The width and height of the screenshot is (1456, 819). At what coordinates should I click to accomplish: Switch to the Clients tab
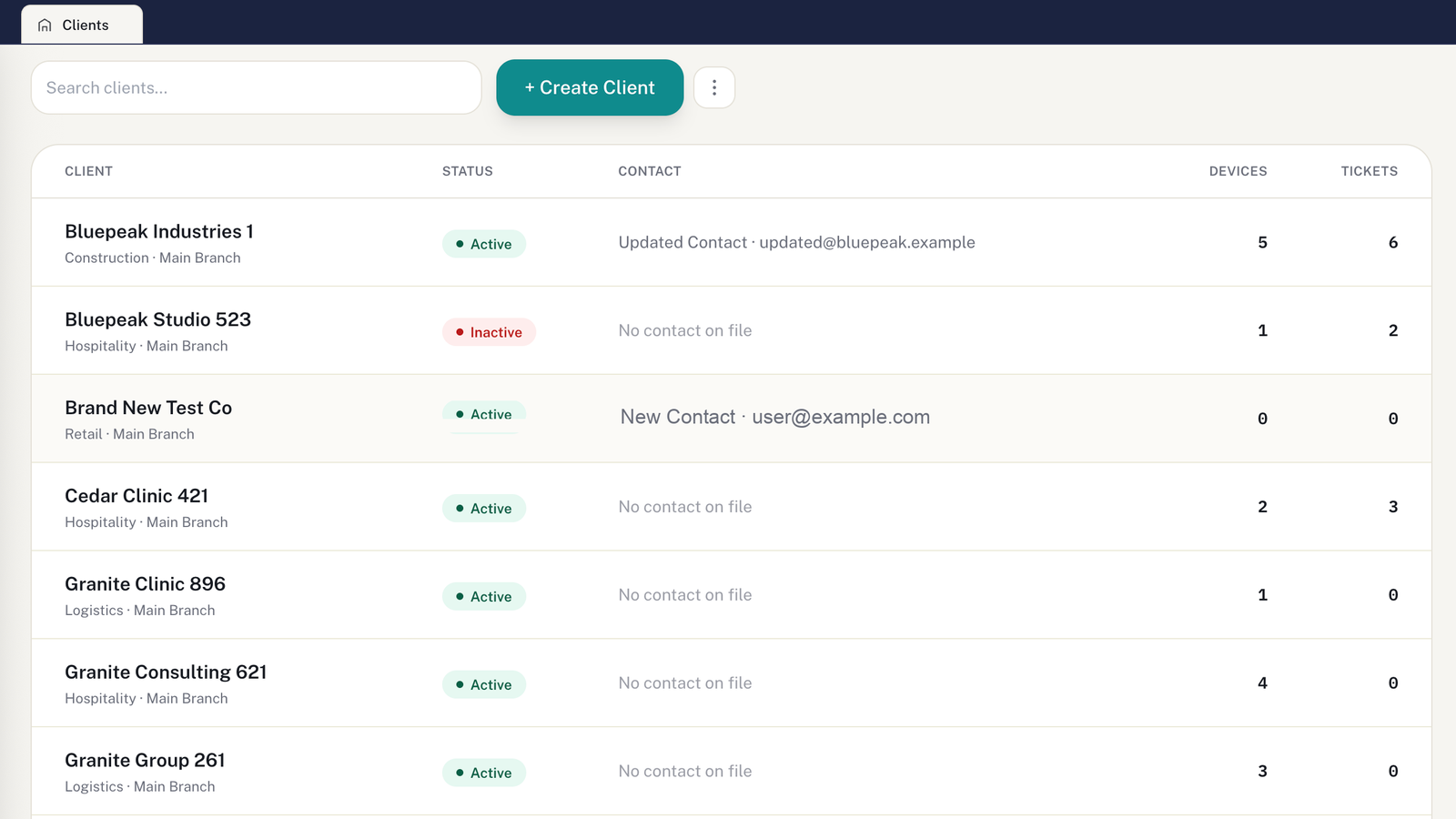pos(82,25)
